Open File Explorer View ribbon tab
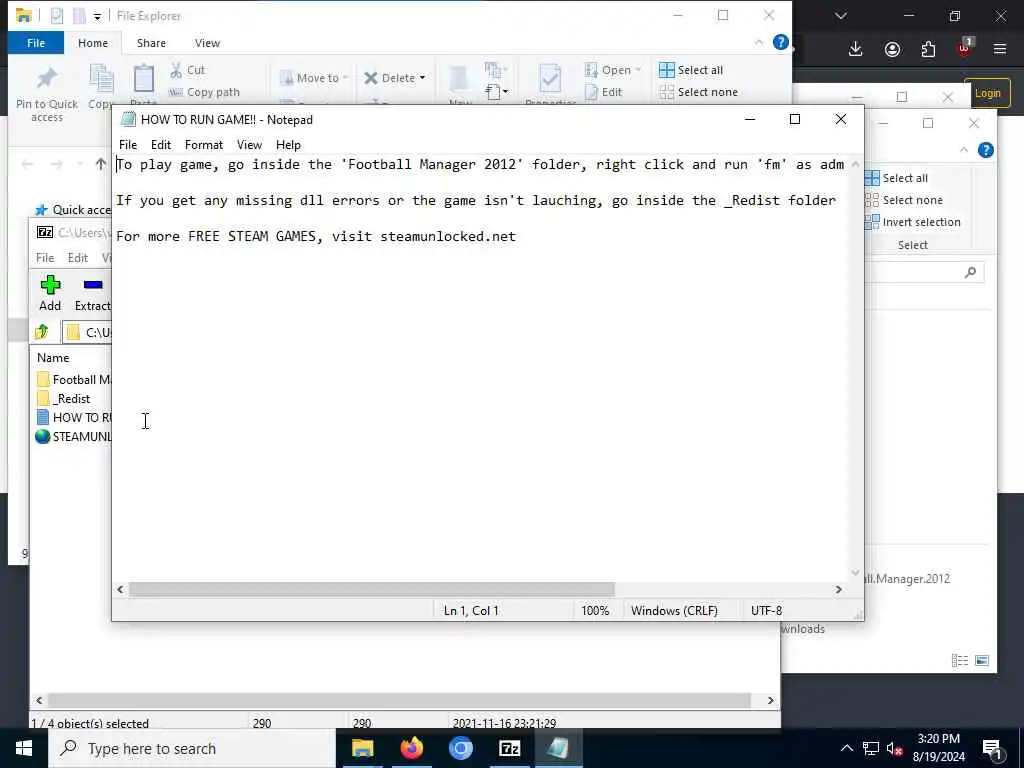Image resolution: width=1024 pixels, height=768 pixels. pos(207,43)
